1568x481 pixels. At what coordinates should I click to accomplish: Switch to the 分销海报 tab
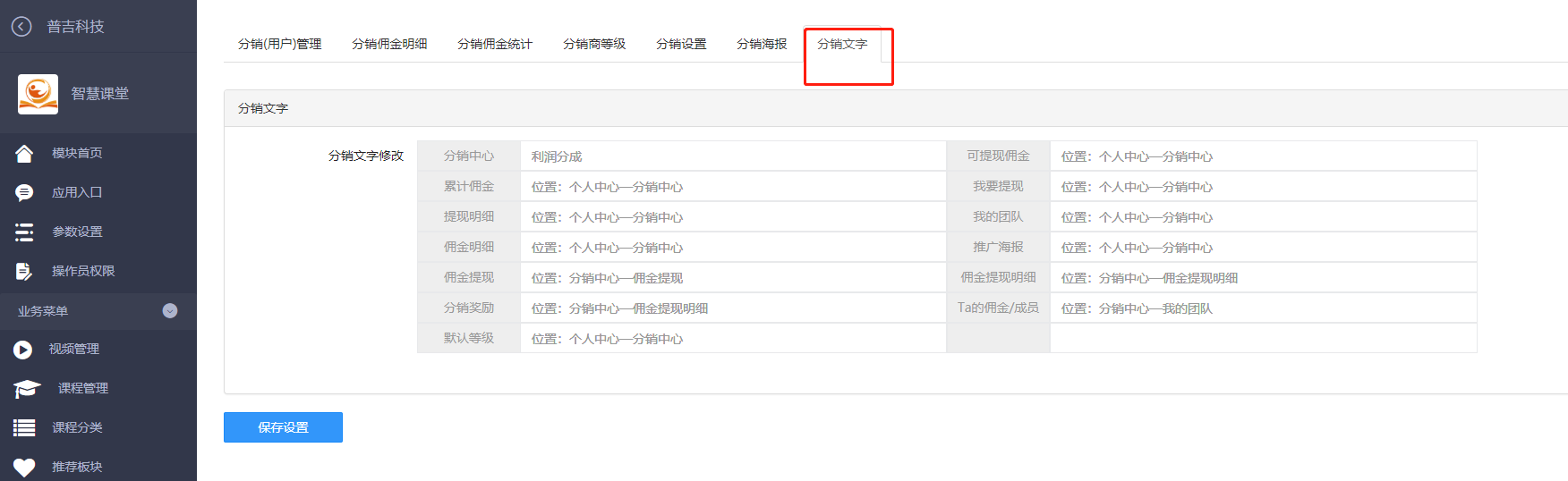coord(762,44)
